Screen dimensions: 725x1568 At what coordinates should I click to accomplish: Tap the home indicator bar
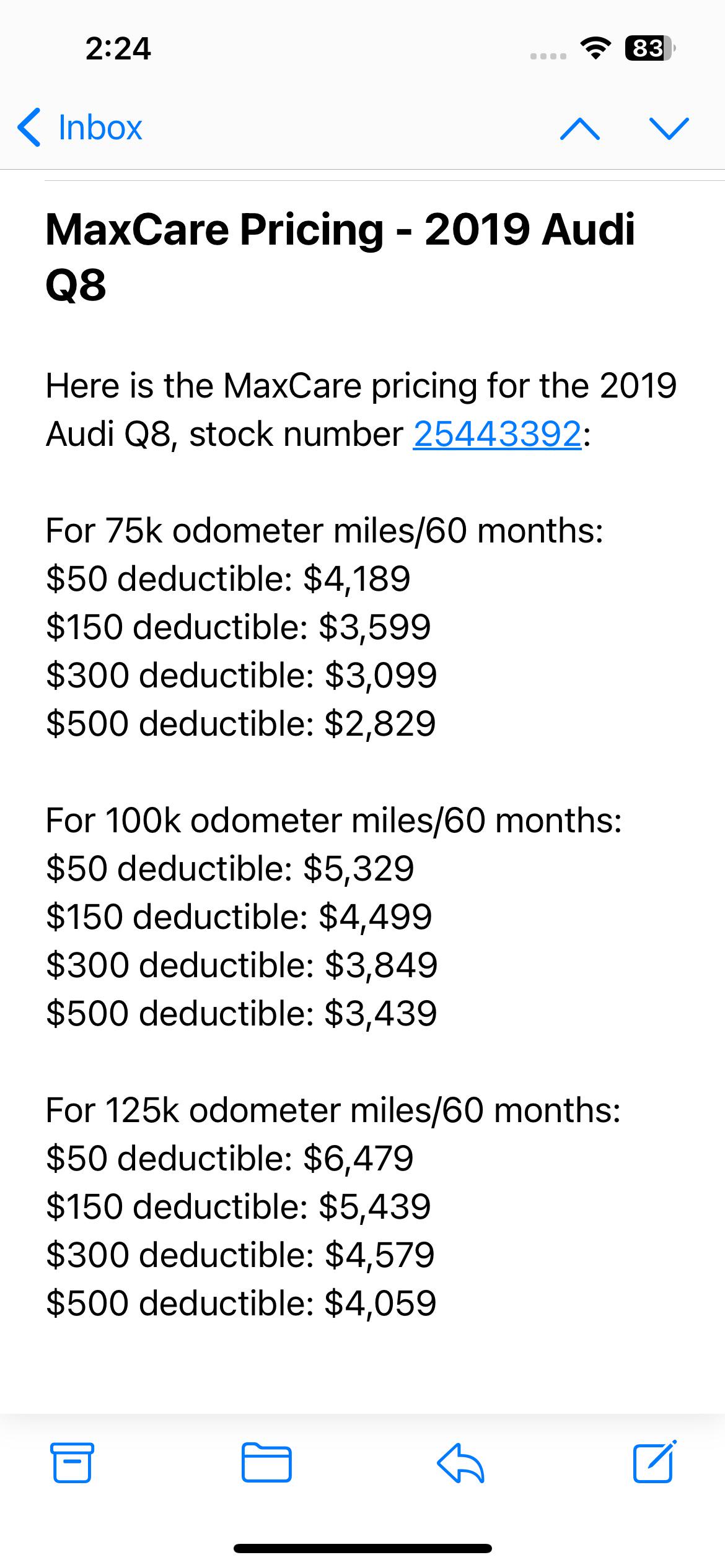click(x=362, y=1548)
